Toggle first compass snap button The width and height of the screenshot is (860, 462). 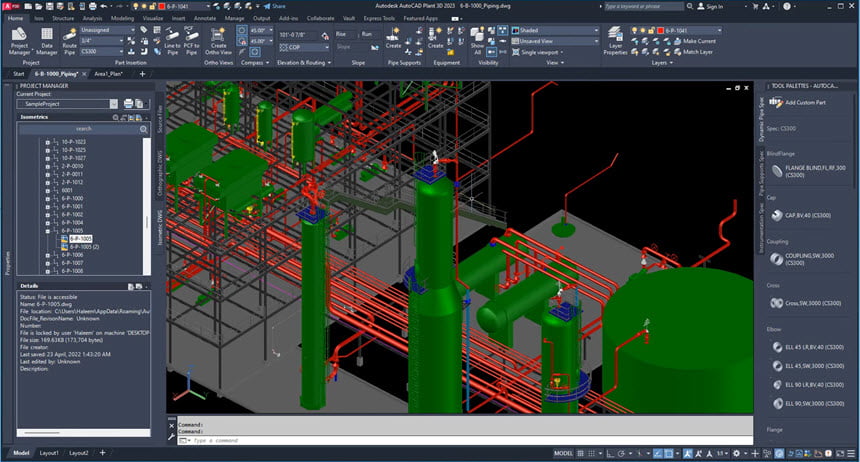(242, 30)
